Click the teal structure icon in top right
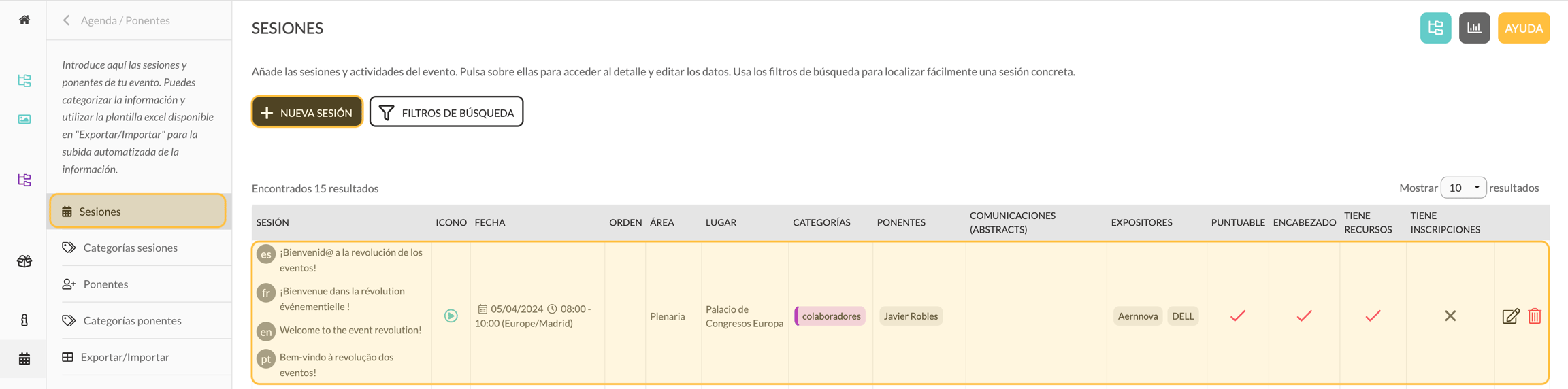Viewport: 1568px width, 389px height. pyautogui.click(x=1435, y=28)
